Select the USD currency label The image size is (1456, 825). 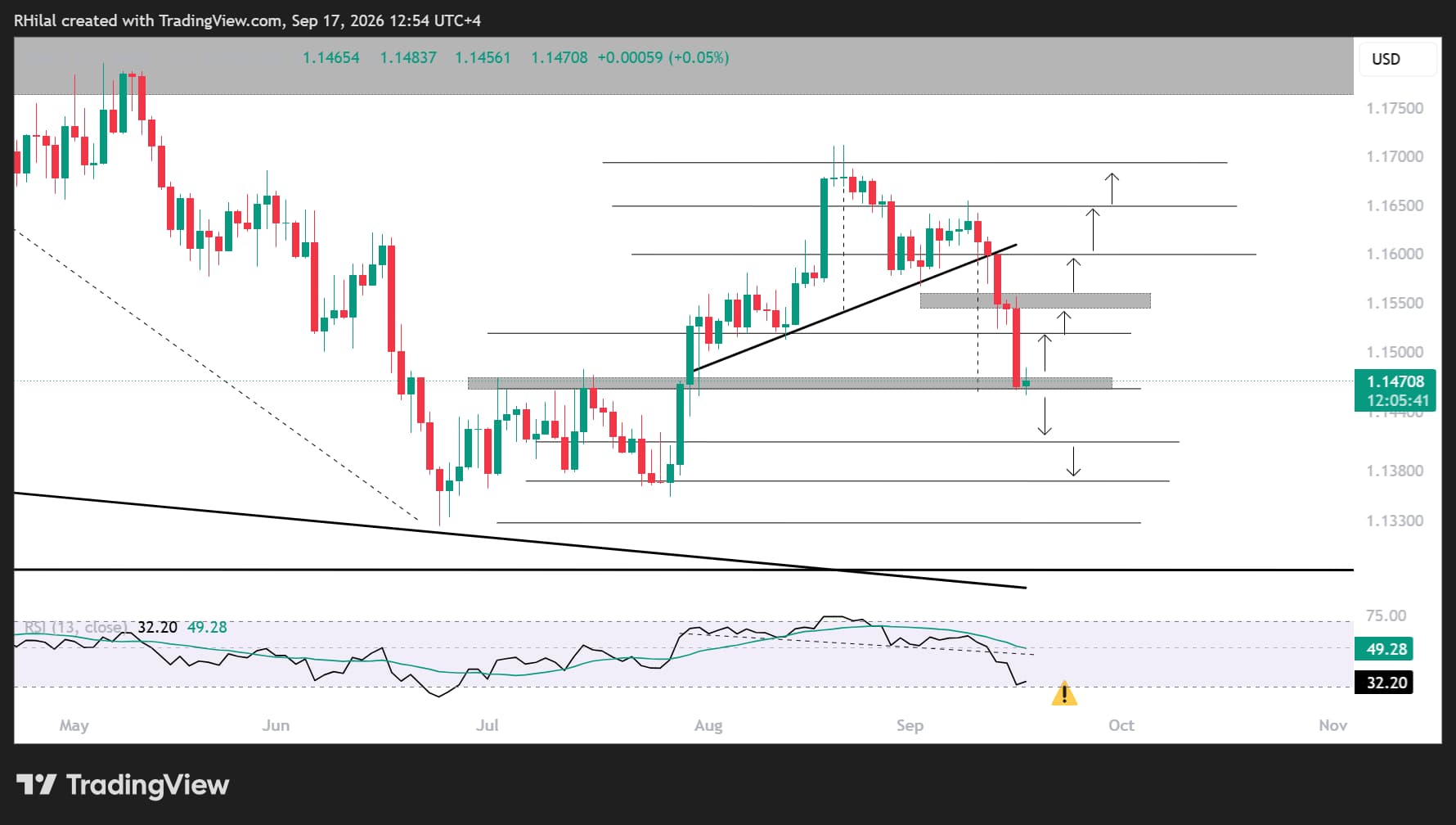click(1386, 59)
